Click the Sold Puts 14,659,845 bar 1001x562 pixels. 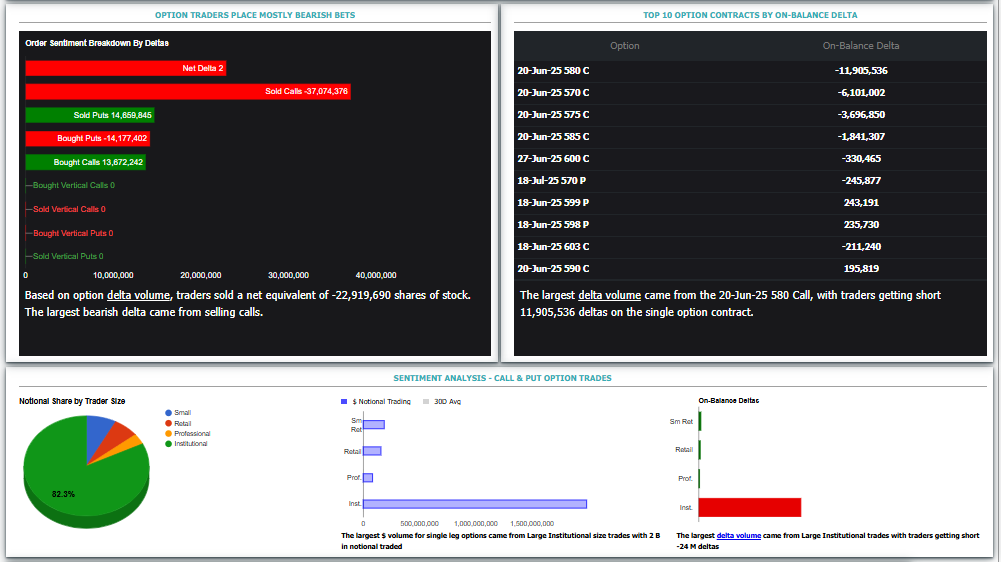(90, 115)
